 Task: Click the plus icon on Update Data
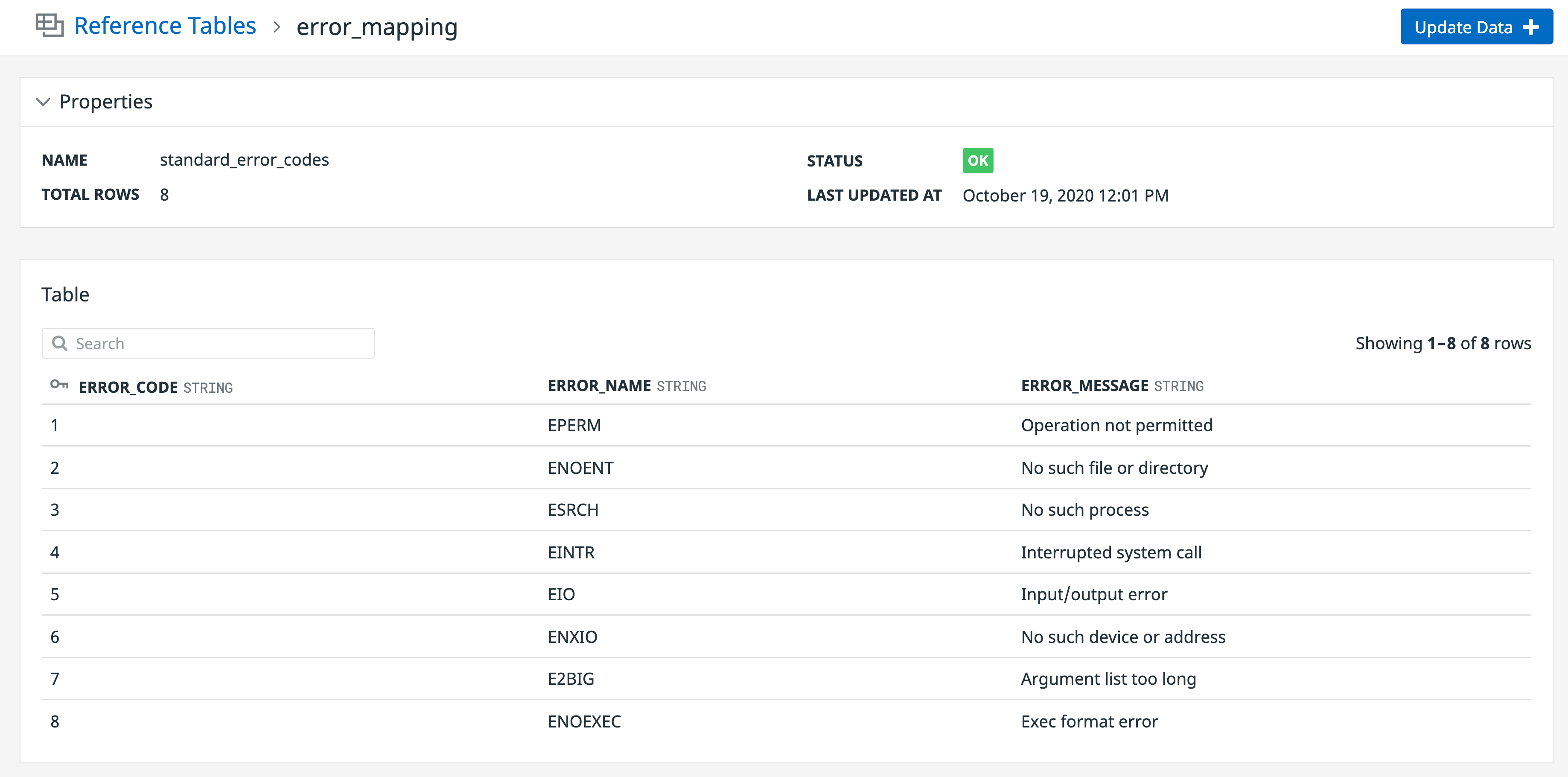1531,27
